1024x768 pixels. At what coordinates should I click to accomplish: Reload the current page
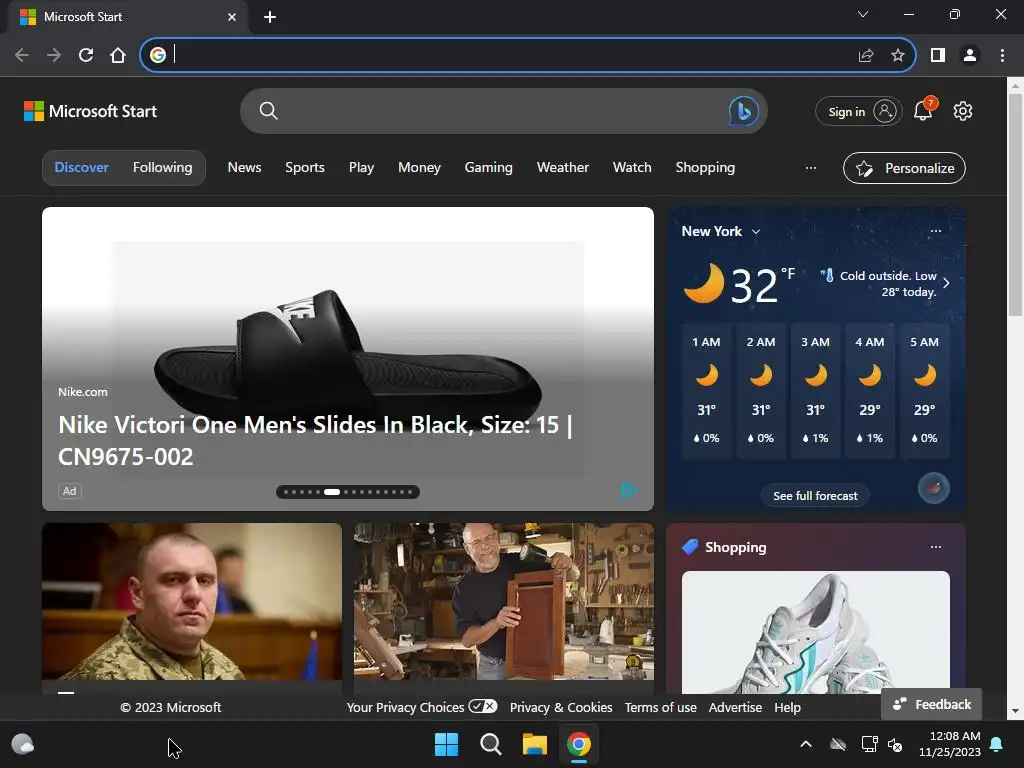coord(86,56)
